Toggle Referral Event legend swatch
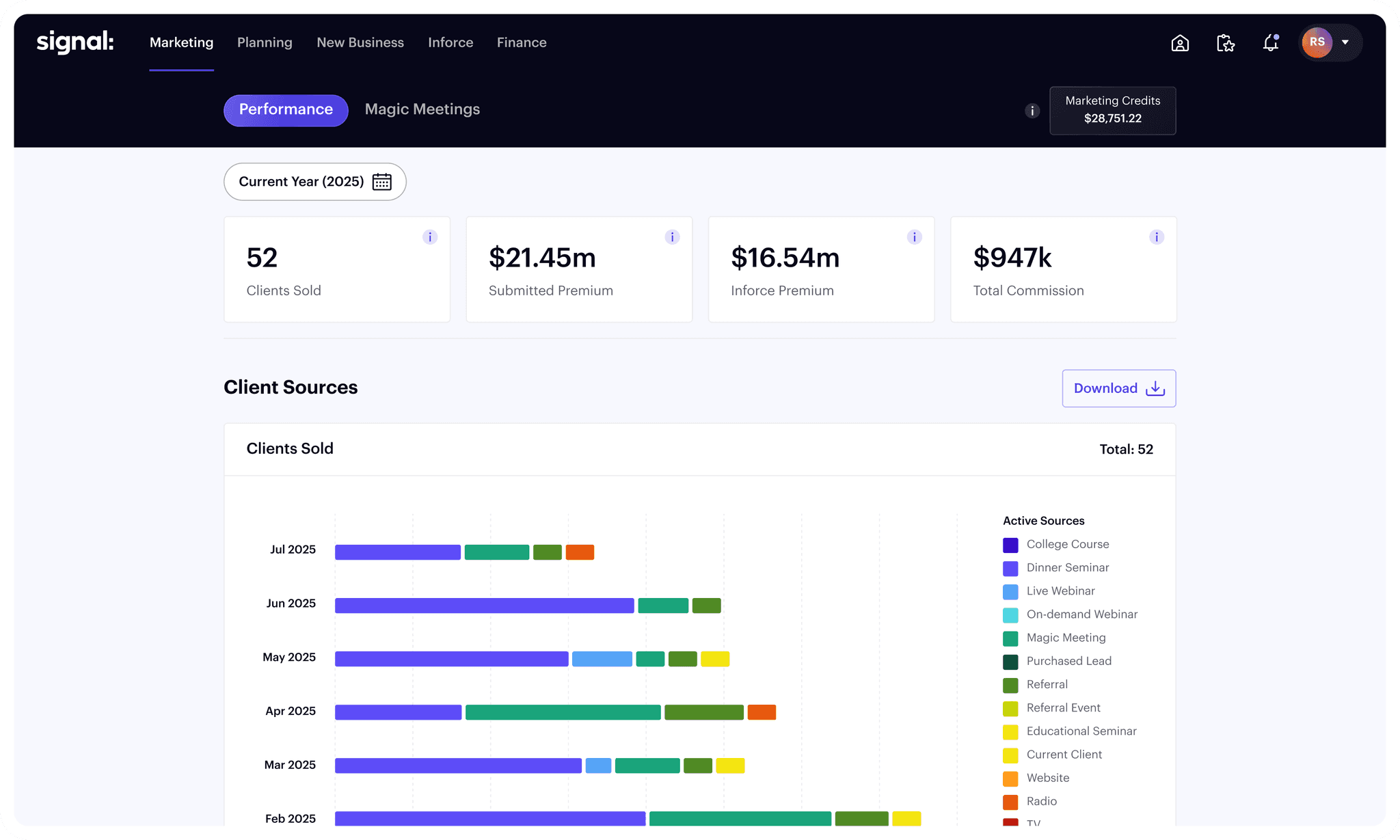The height and width of the screenshot is (840, 1400). coord(1010,708)
